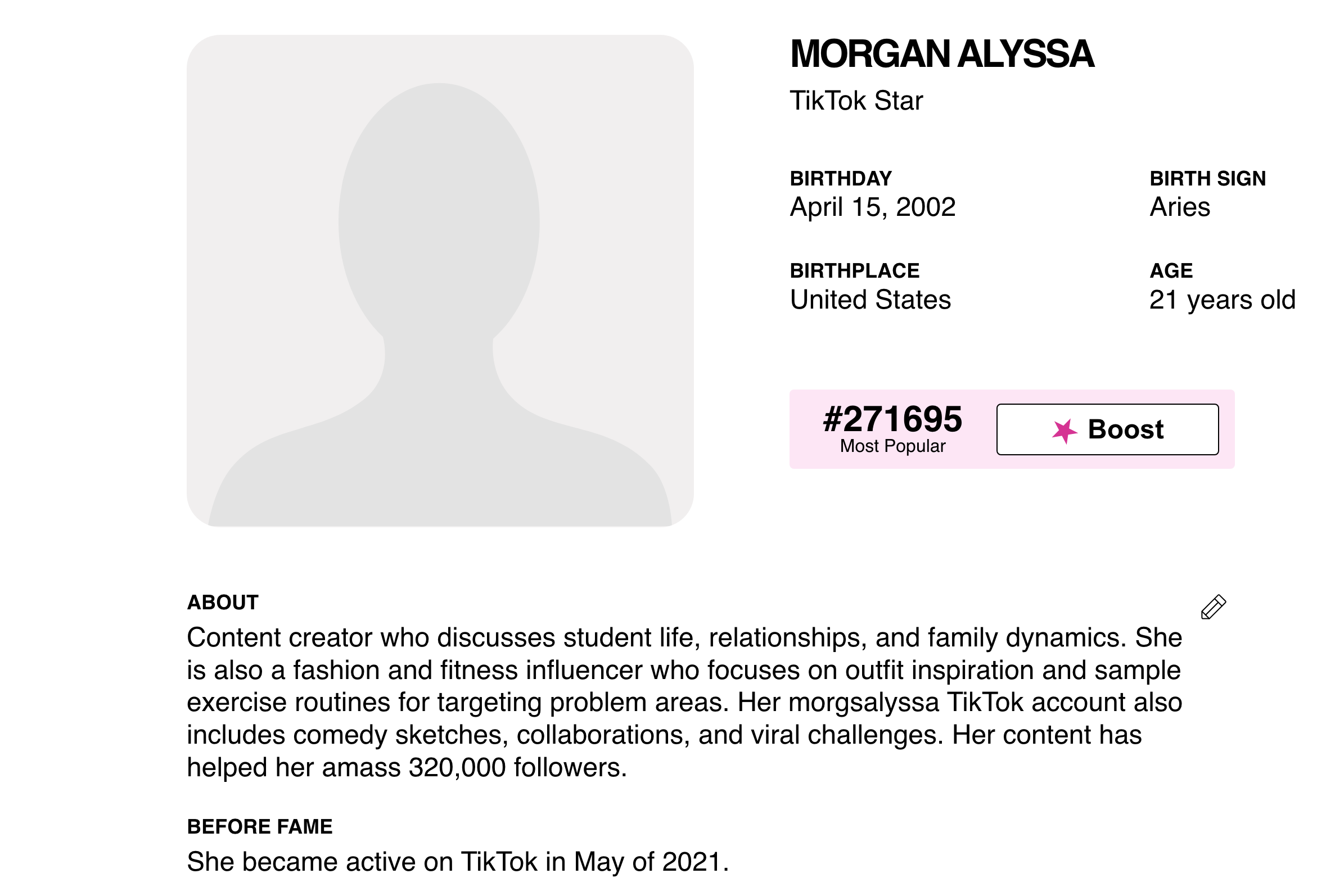Click the About paragraph mentioning morgsalyssa
This screenshot has width=1326, height=896.
tap(684, 702)
